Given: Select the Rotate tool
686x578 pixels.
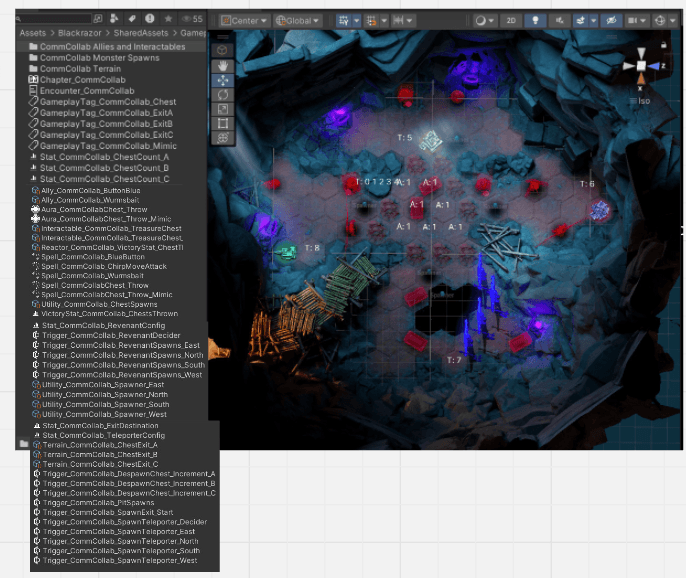Looking at the screenshot, I should [223, 95].
